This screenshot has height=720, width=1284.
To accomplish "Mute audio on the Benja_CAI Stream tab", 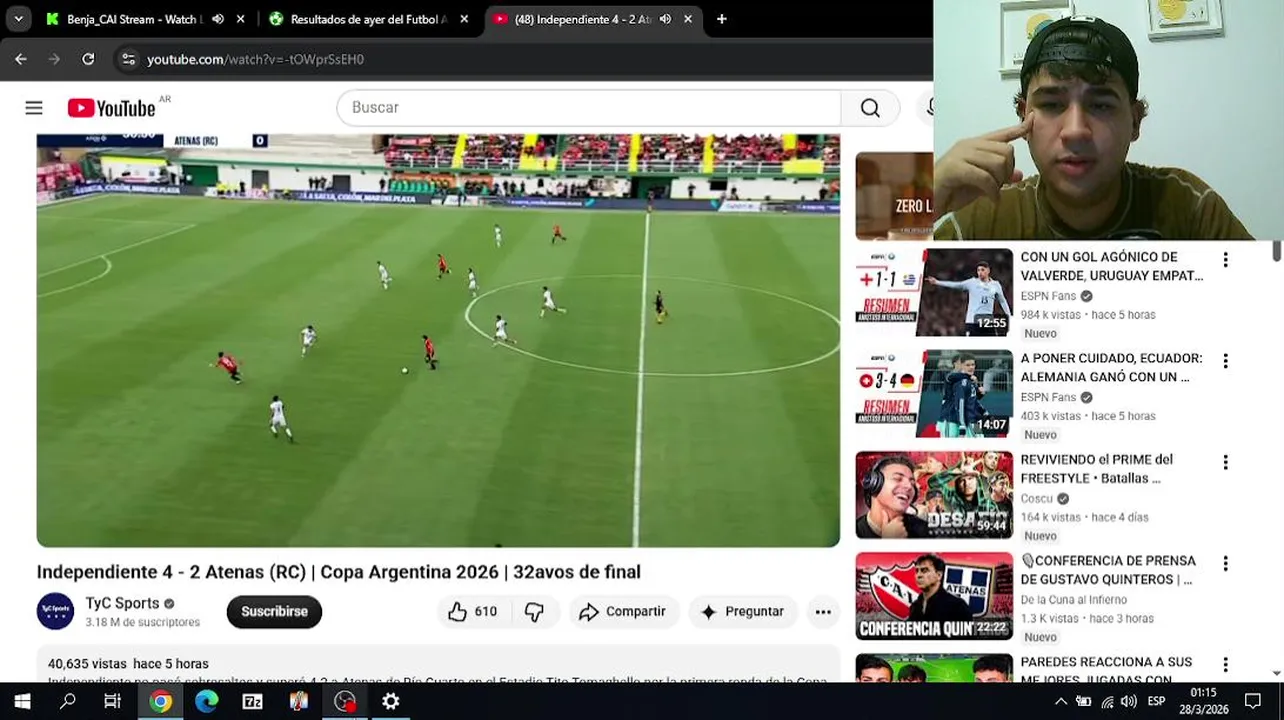I will tap(217, 19).
